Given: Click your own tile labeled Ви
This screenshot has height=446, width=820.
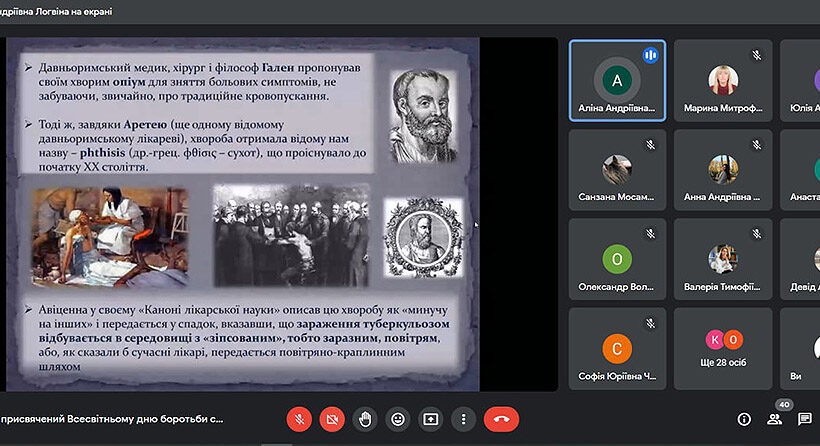Looking at the screenshot, I should 800,349.
